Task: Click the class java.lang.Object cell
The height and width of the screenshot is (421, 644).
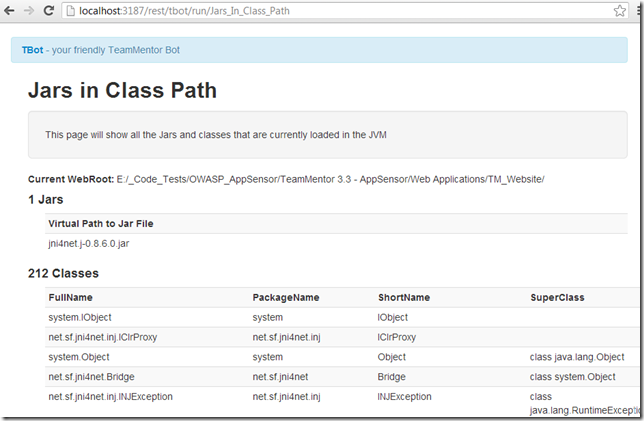Action: [577, 357]
